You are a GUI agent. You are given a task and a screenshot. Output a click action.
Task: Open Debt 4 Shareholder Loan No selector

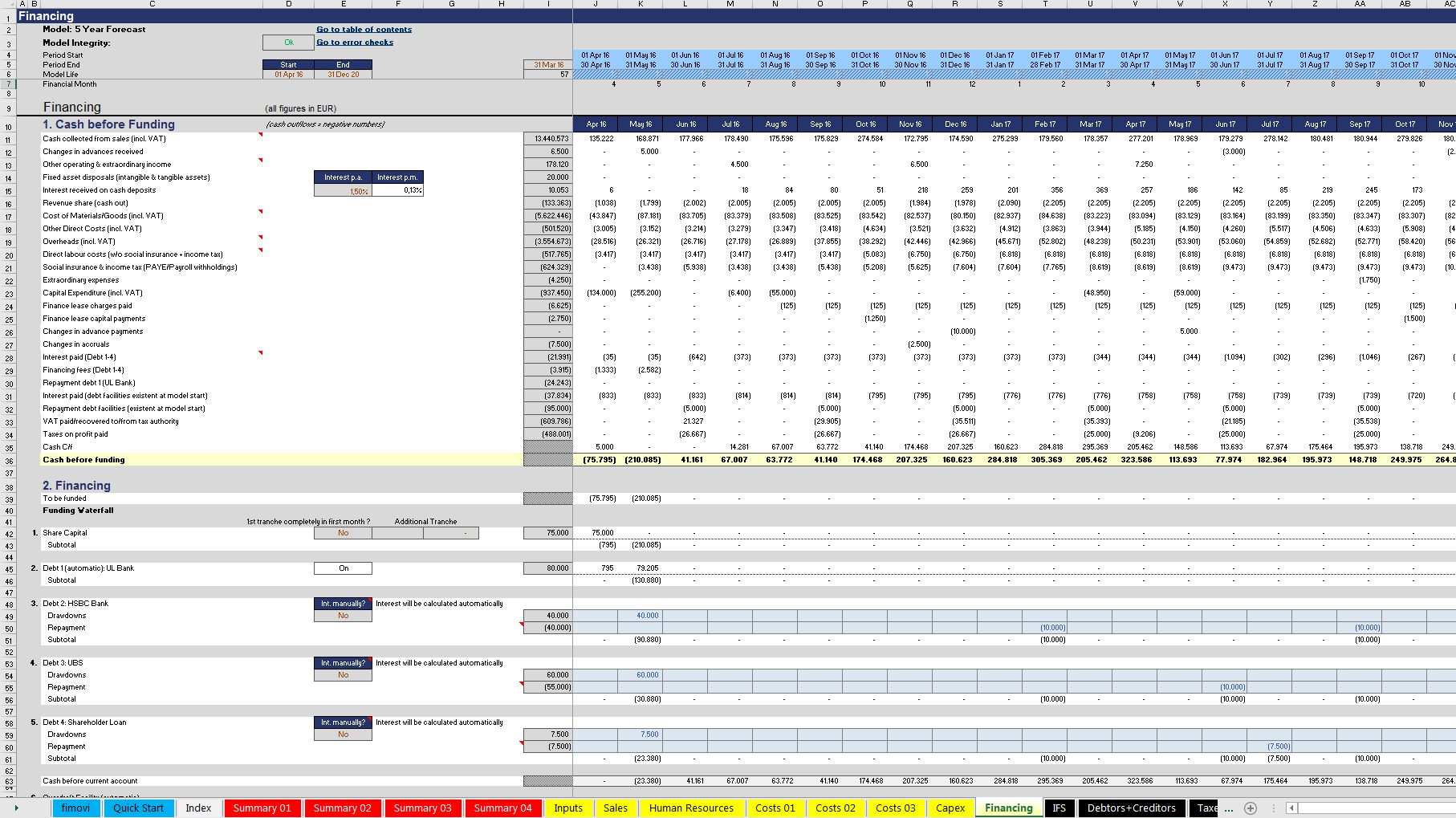pos(343,735)
